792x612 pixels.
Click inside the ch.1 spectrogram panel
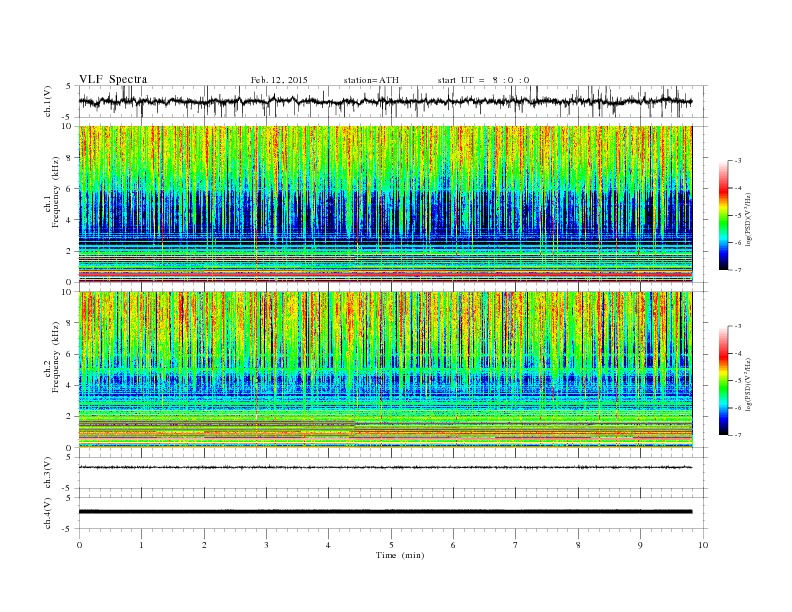coord(385,204)
